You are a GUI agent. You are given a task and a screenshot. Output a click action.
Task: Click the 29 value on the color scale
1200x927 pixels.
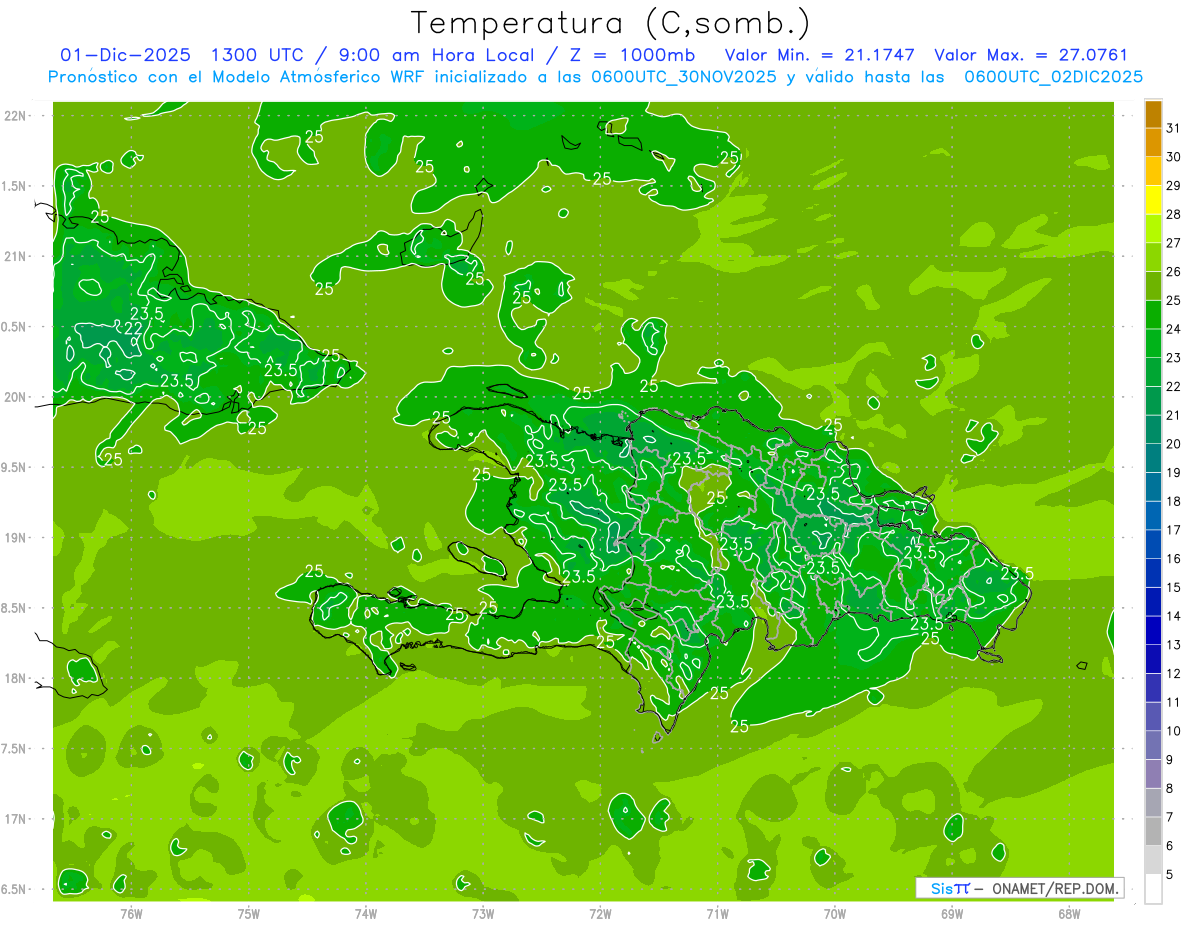click(1174, 185)
